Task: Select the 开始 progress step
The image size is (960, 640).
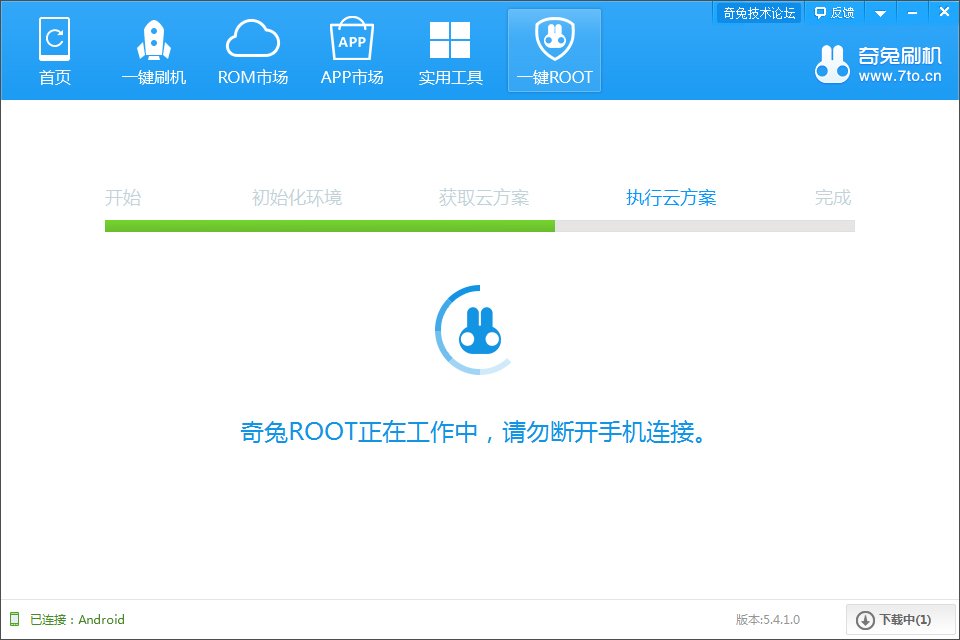Action: point(124,197)
